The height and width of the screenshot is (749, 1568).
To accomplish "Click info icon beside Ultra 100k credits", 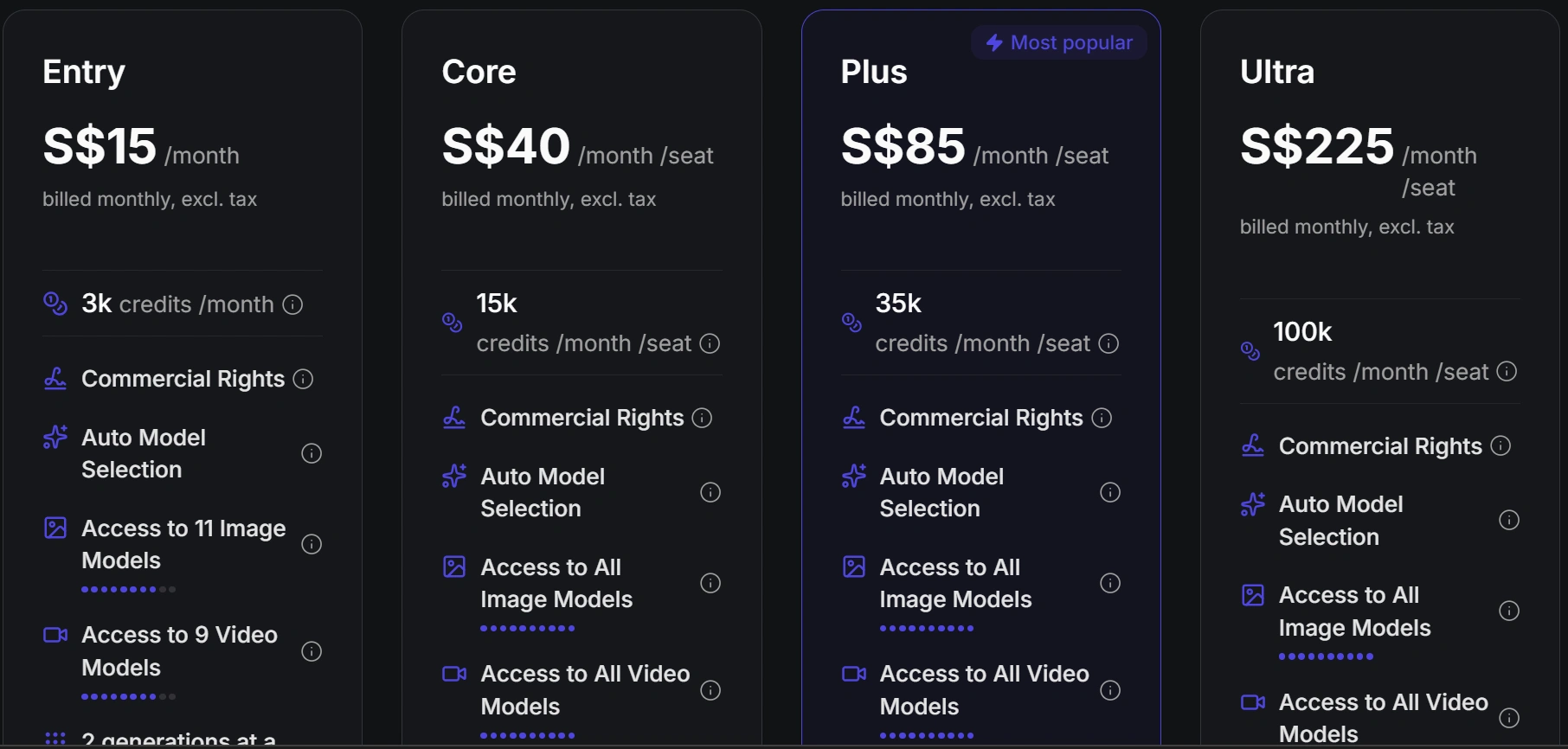I will (x=1507, y=371).
